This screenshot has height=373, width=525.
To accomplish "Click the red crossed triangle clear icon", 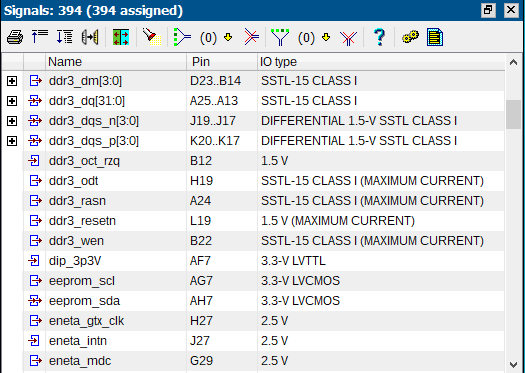I will (x=251, y=37).
